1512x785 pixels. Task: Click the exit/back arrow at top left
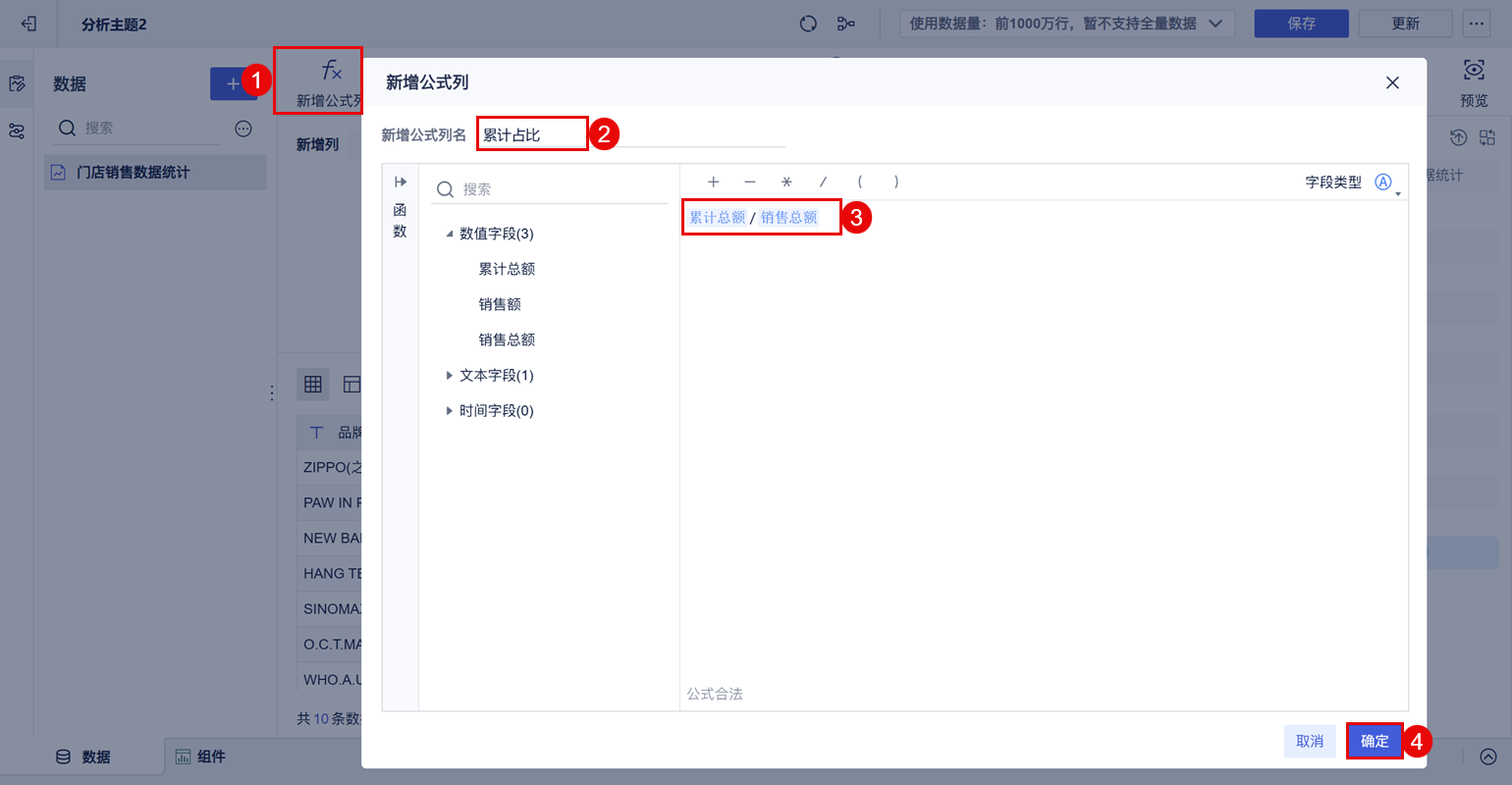click(27, 23)
